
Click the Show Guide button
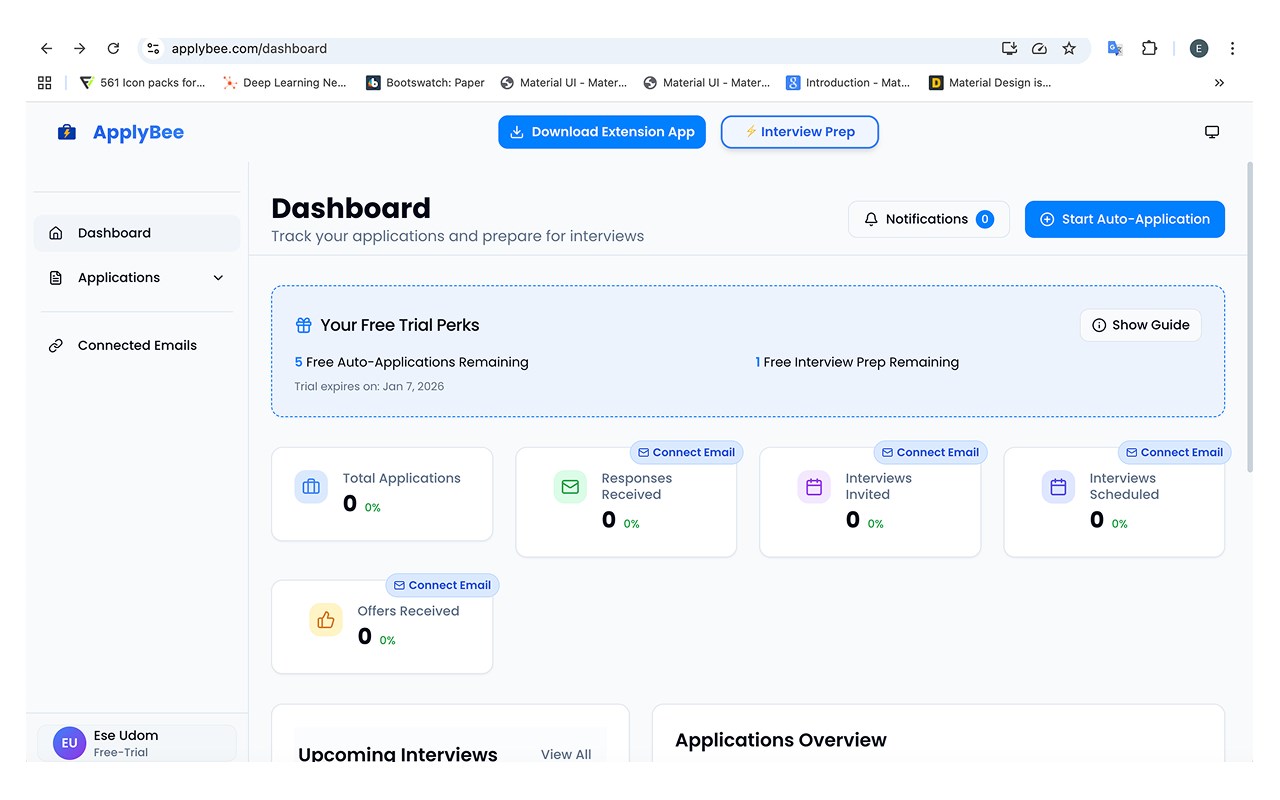1141,325
